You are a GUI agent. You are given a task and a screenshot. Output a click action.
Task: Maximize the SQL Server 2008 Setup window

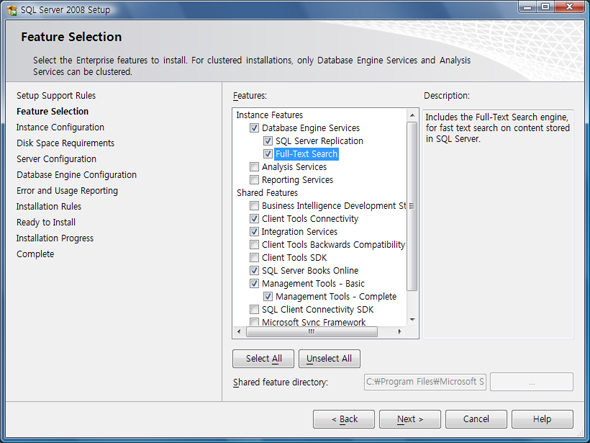pos(545,6)
